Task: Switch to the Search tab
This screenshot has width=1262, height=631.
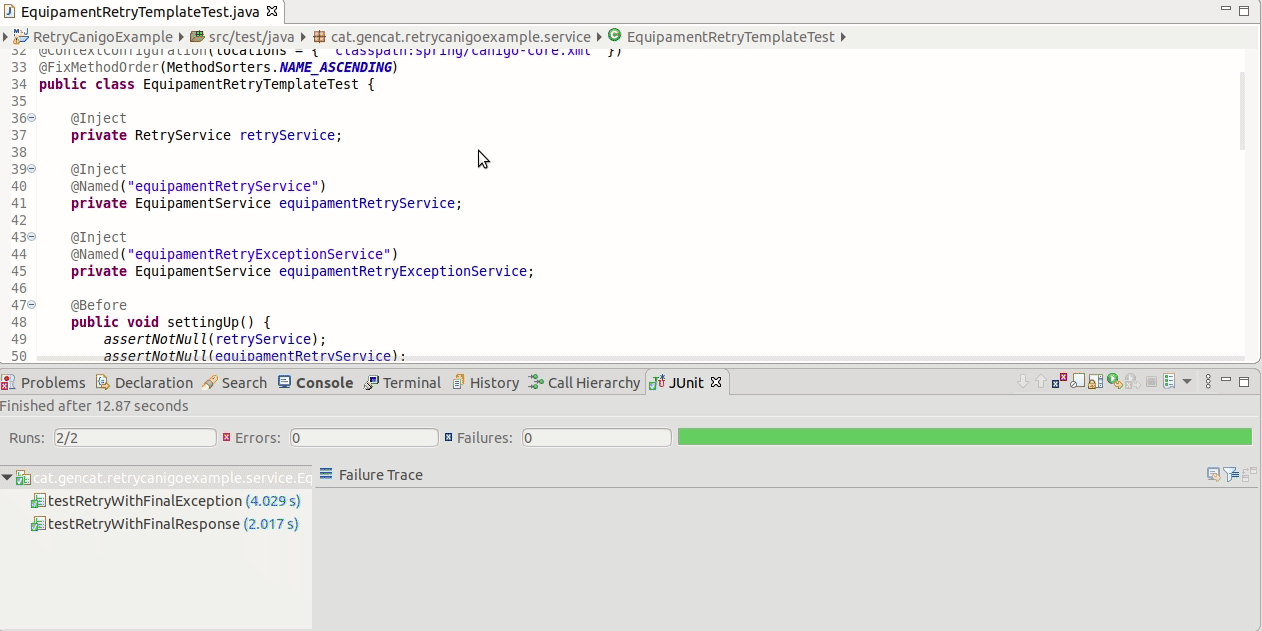Action: (x=234, y=383)
